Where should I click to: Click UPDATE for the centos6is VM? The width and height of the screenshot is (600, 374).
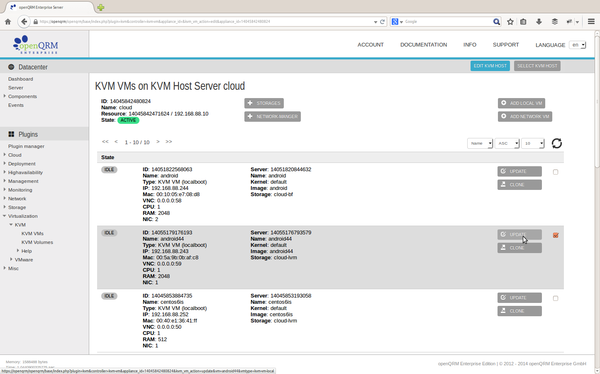[519, 298]
